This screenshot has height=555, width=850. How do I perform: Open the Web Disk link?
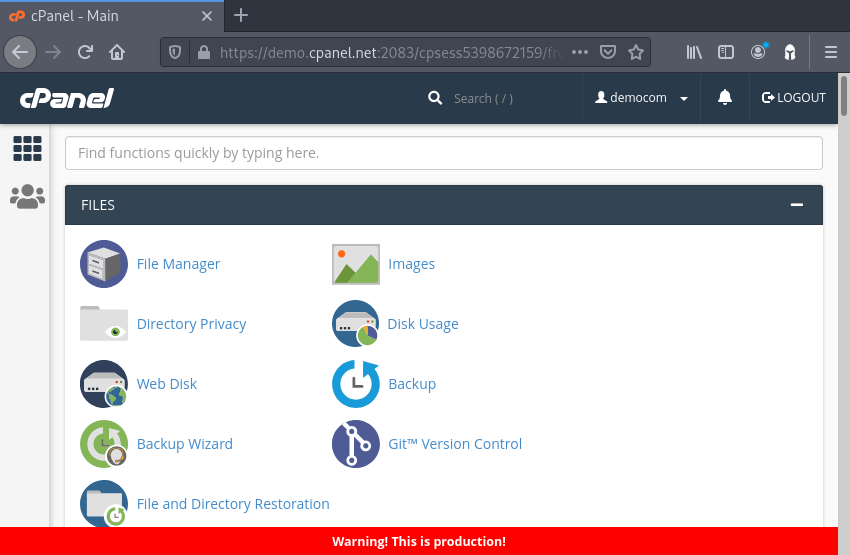[x=166, y=384]
